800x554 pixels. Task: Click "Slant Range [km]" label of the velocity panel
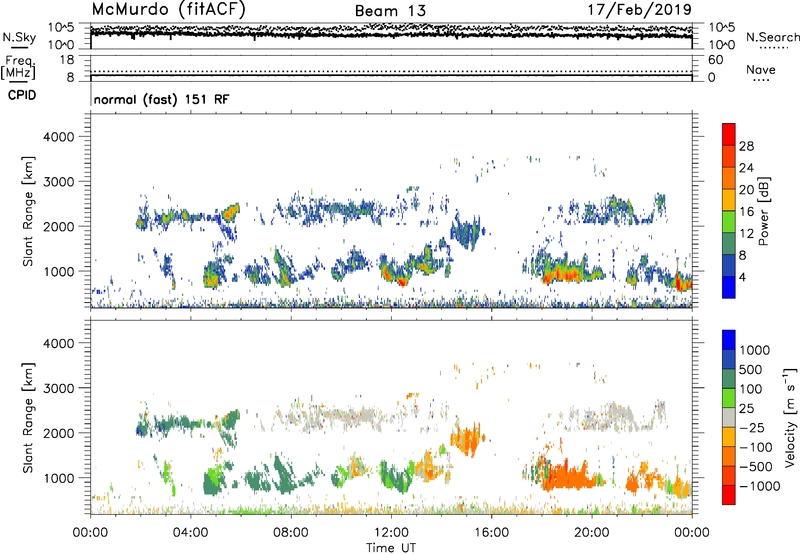pos(28,417)
